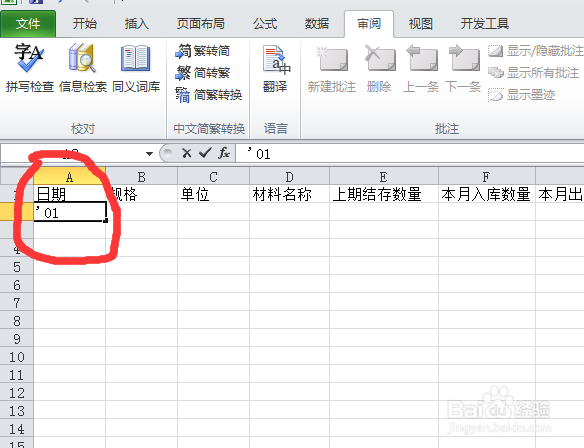Image resolution: width=584 pixels, height=448 pixels.
Task: Select the 审阅 review tab
Action: pyautogui.click(x=369, y=24)
